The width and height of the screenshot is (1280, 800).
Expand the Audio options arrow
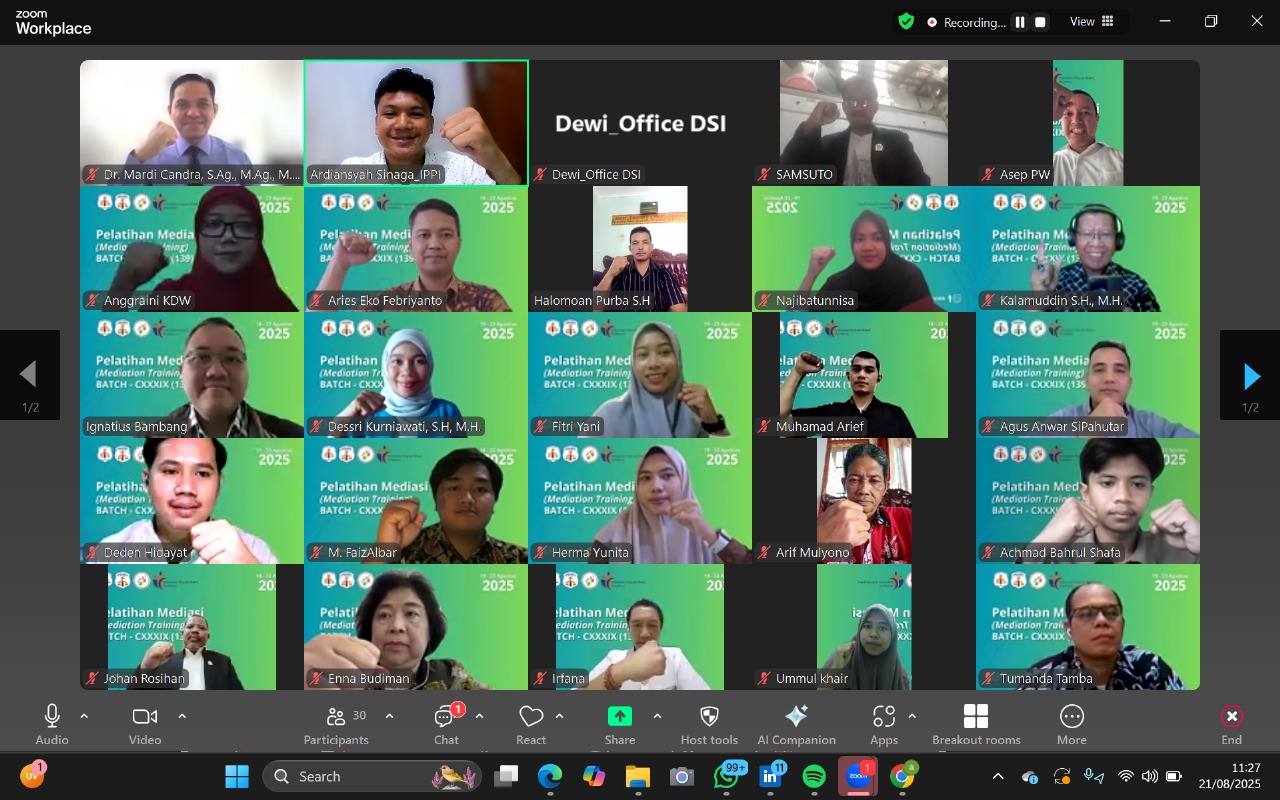coord(84,716)
